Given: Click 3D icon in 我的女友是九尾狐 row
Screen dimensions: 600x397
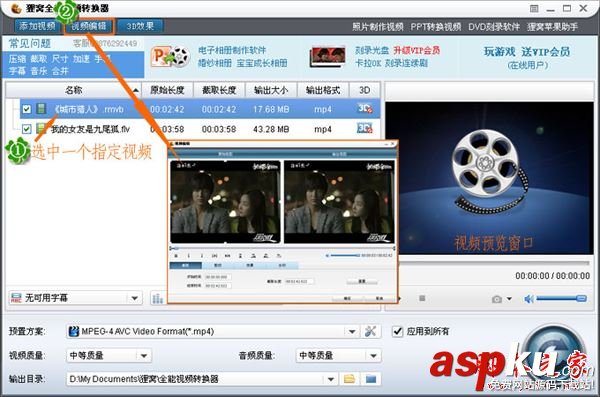Looking at the screenshot, I should pyautogui.click(x=364, y=128).
